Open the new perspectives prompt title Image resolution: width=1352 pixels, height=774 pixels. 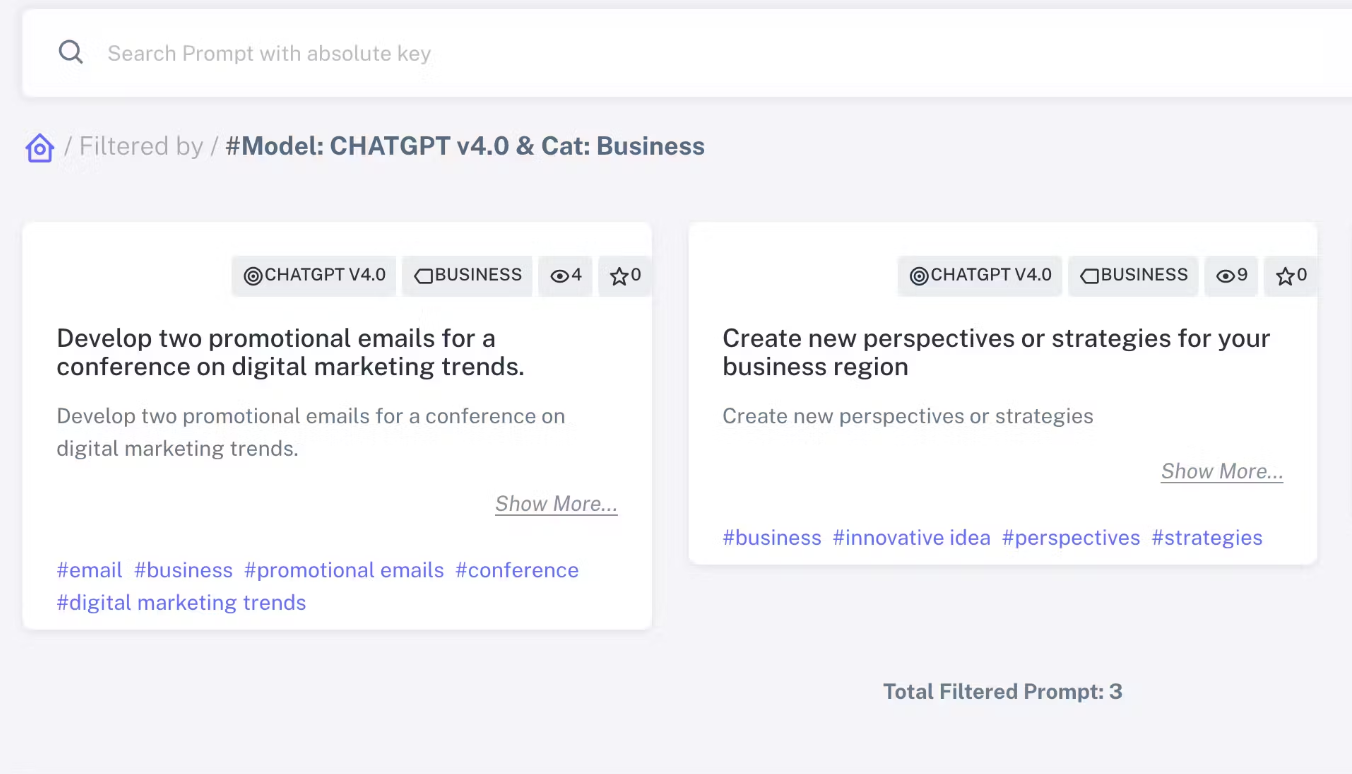pyautogui.click(x=996, y=352)
